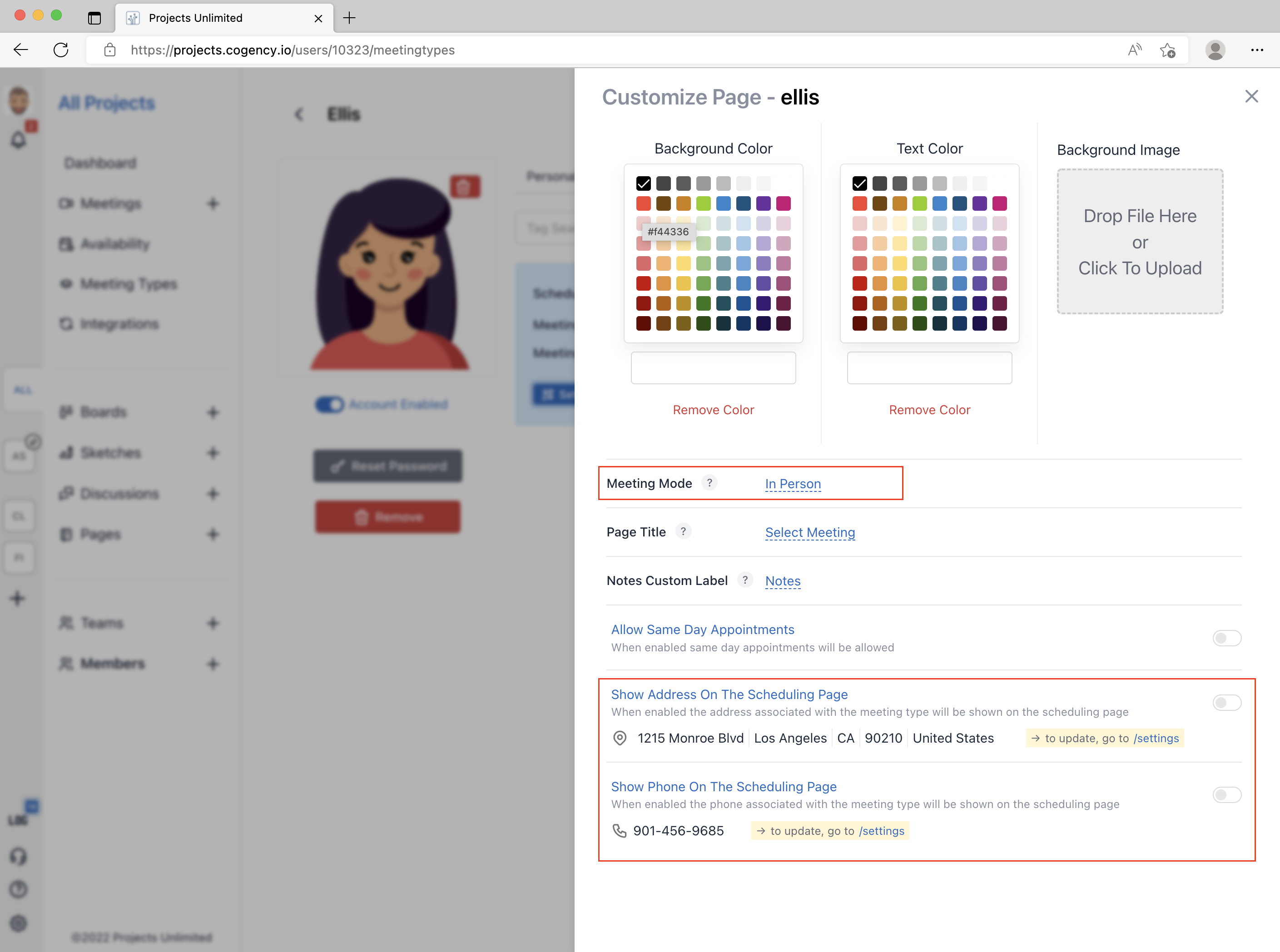Viewport: 1280px width, 952px height.
Task: Close the Customize Page panel
Action: 1251,96
